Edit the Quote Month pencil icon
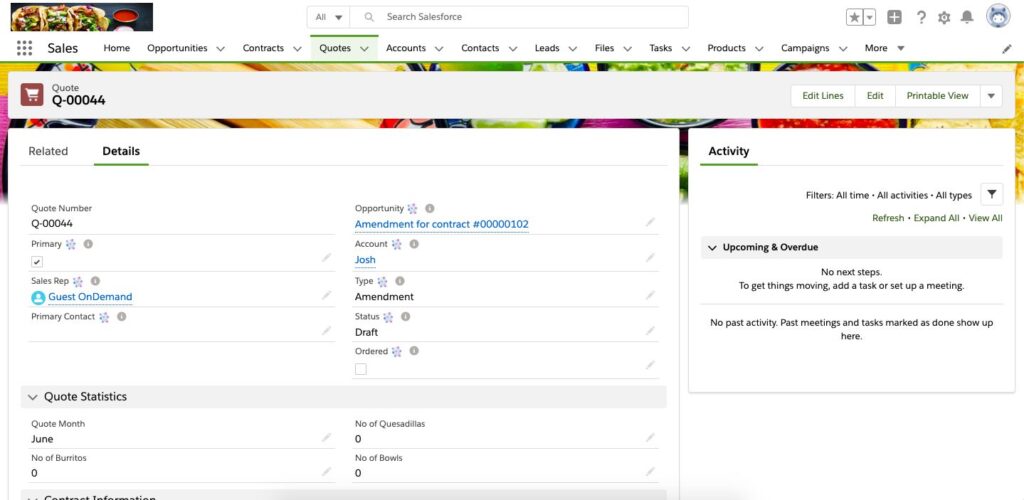Image resolution: width=1024 pixels, height=500 pixels. click(x=327, y=438)
